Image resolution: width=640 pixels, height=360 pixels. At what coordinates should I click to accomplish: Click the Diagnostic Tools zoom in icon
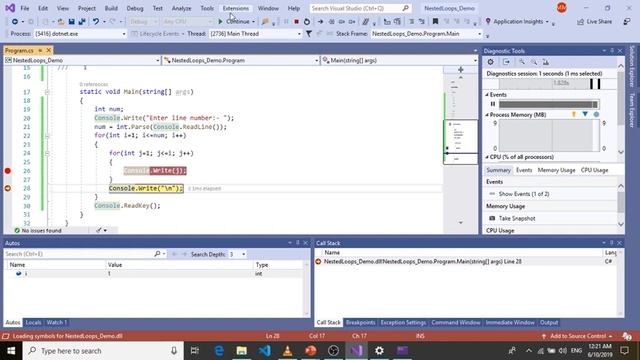522,62
